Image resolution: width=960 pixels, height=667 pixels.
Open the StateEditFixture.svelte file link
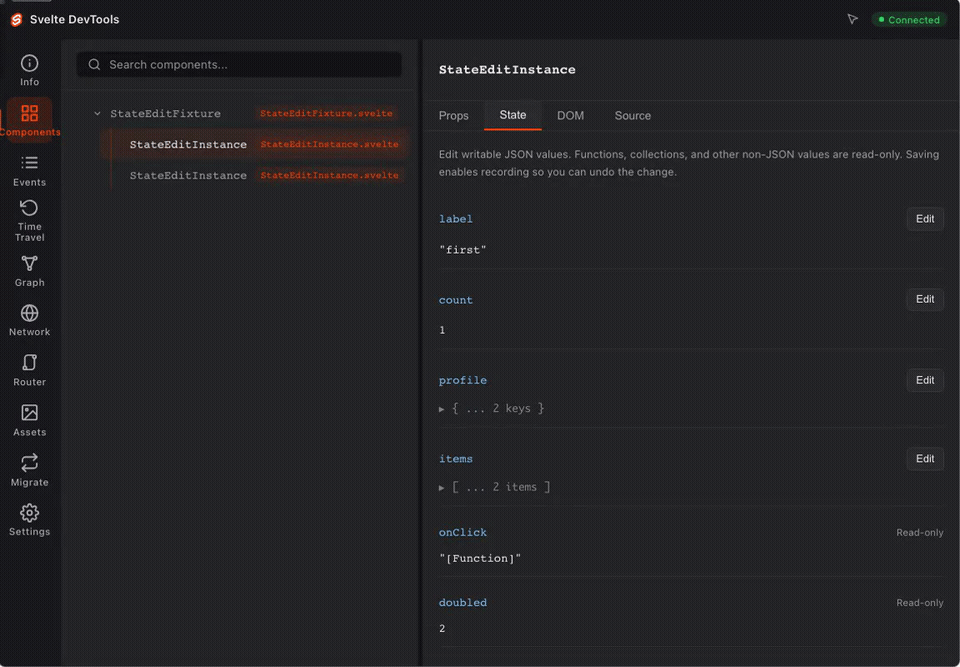point(326,113)
